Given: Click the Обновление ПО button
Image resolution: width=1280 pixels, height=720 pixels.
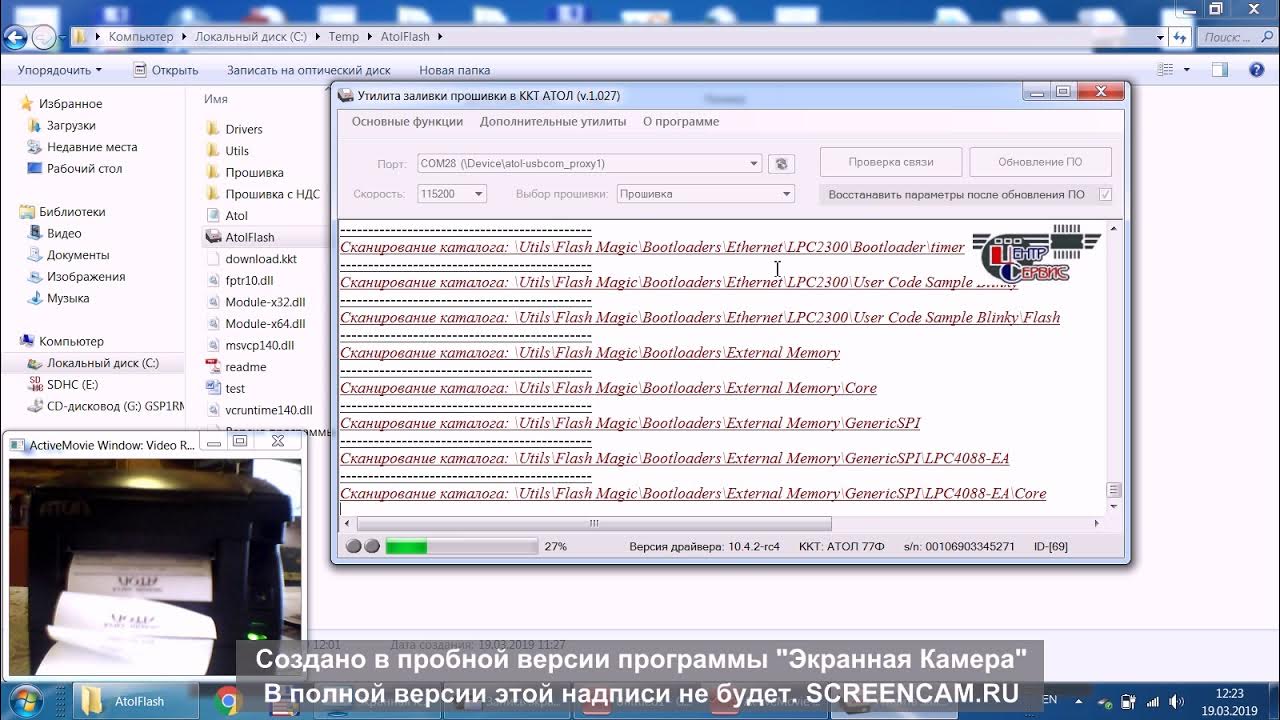Looking at the screenshot, I should tap(1040, 162).
